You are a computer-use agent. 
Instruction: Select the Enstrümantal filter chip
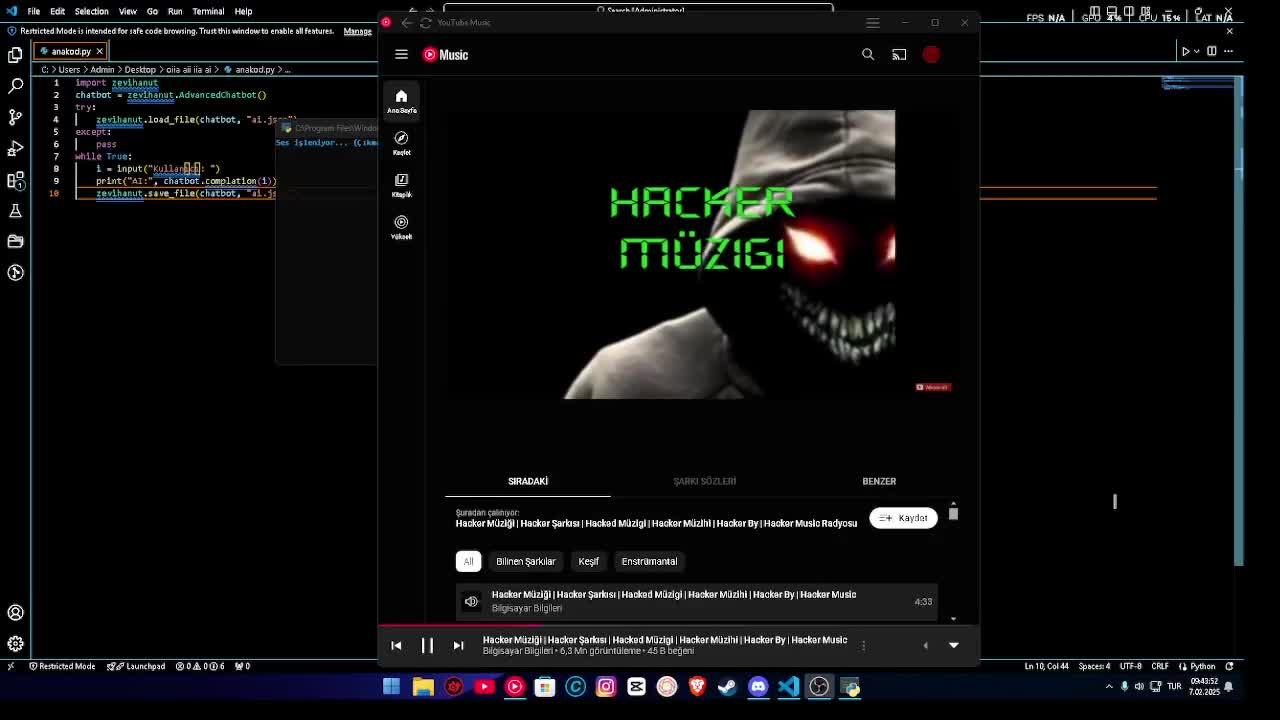coord(649,561)
